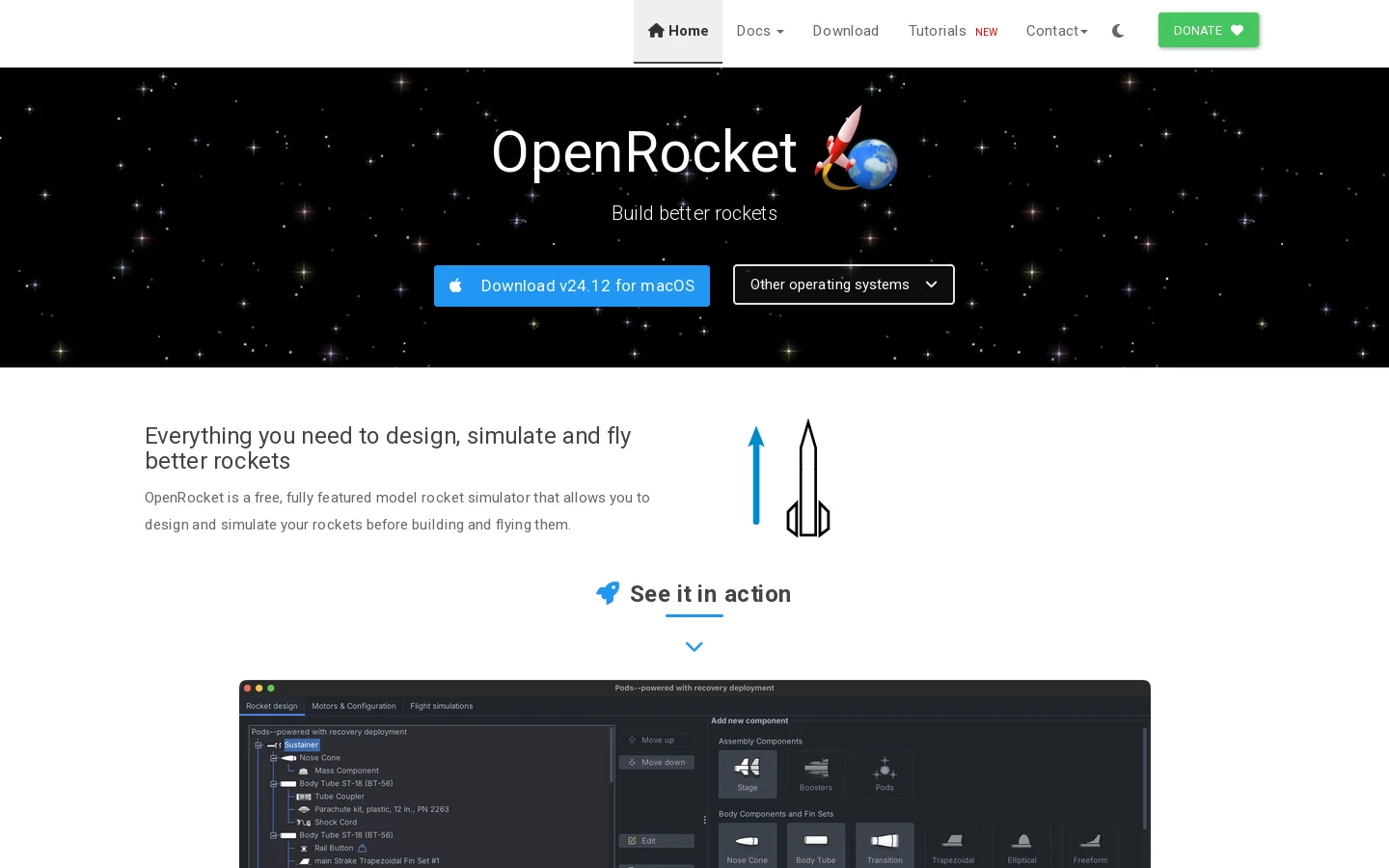Screen dimensions: 1389x868
Task: Click the Move down button
Action: 656,762
